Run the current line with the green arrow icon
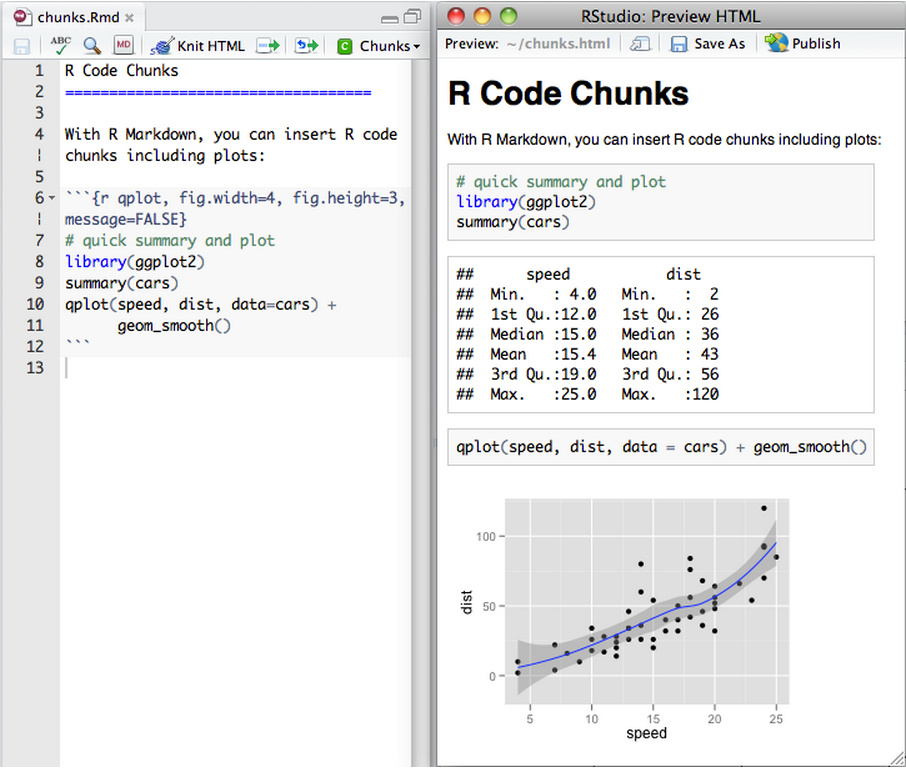The image size is (906, 768). 268,46
